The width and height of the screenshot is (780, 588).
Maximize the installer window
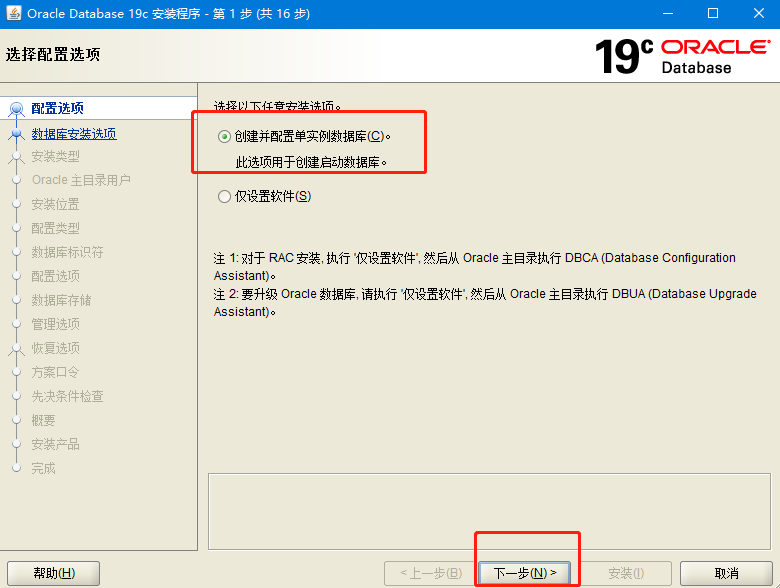(713, 13)
